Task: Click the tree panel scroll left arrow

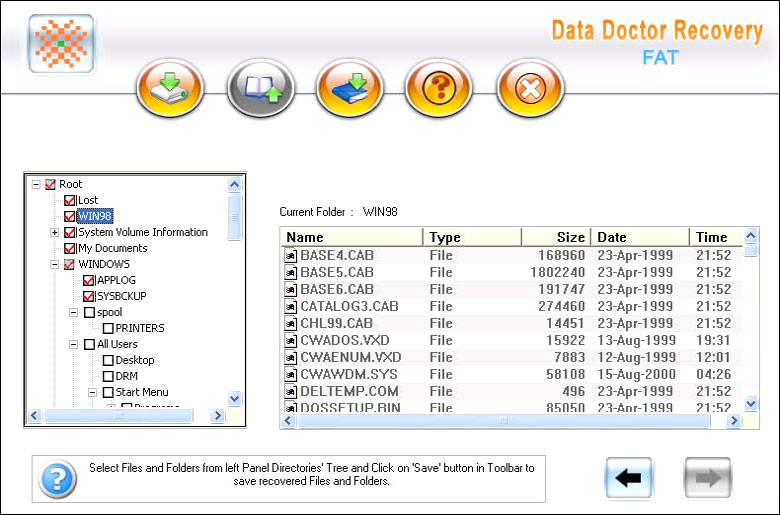Action: [x=34, y=415]
